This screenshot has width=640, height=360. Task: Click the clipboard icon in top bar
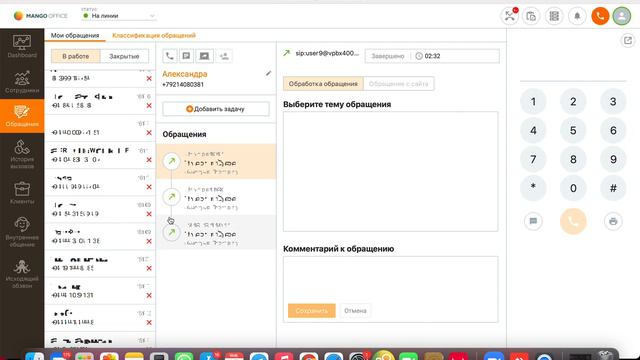pos(531,16)
